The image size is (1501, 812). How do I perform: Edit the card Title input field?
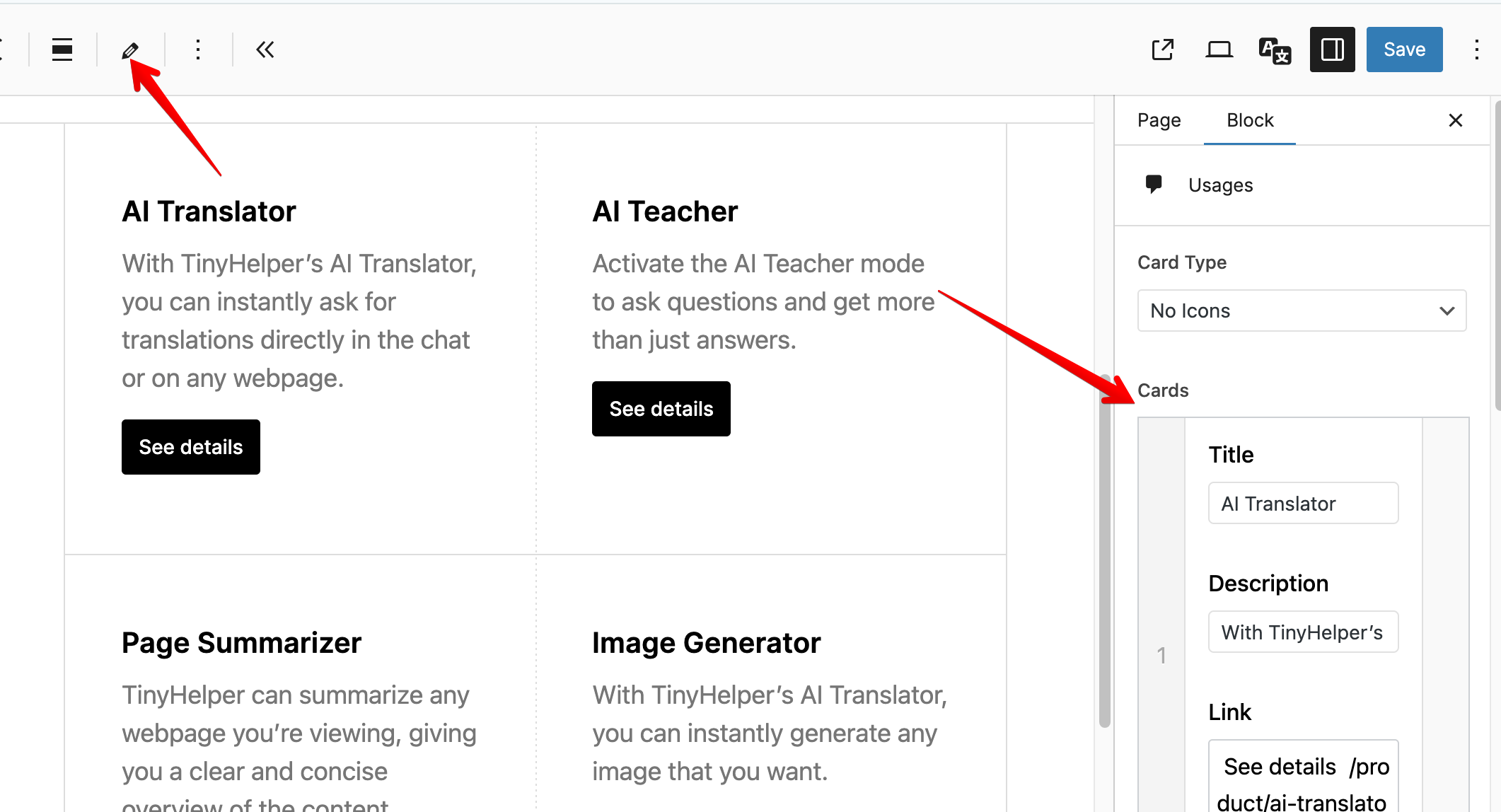(x=1303, y=504)
